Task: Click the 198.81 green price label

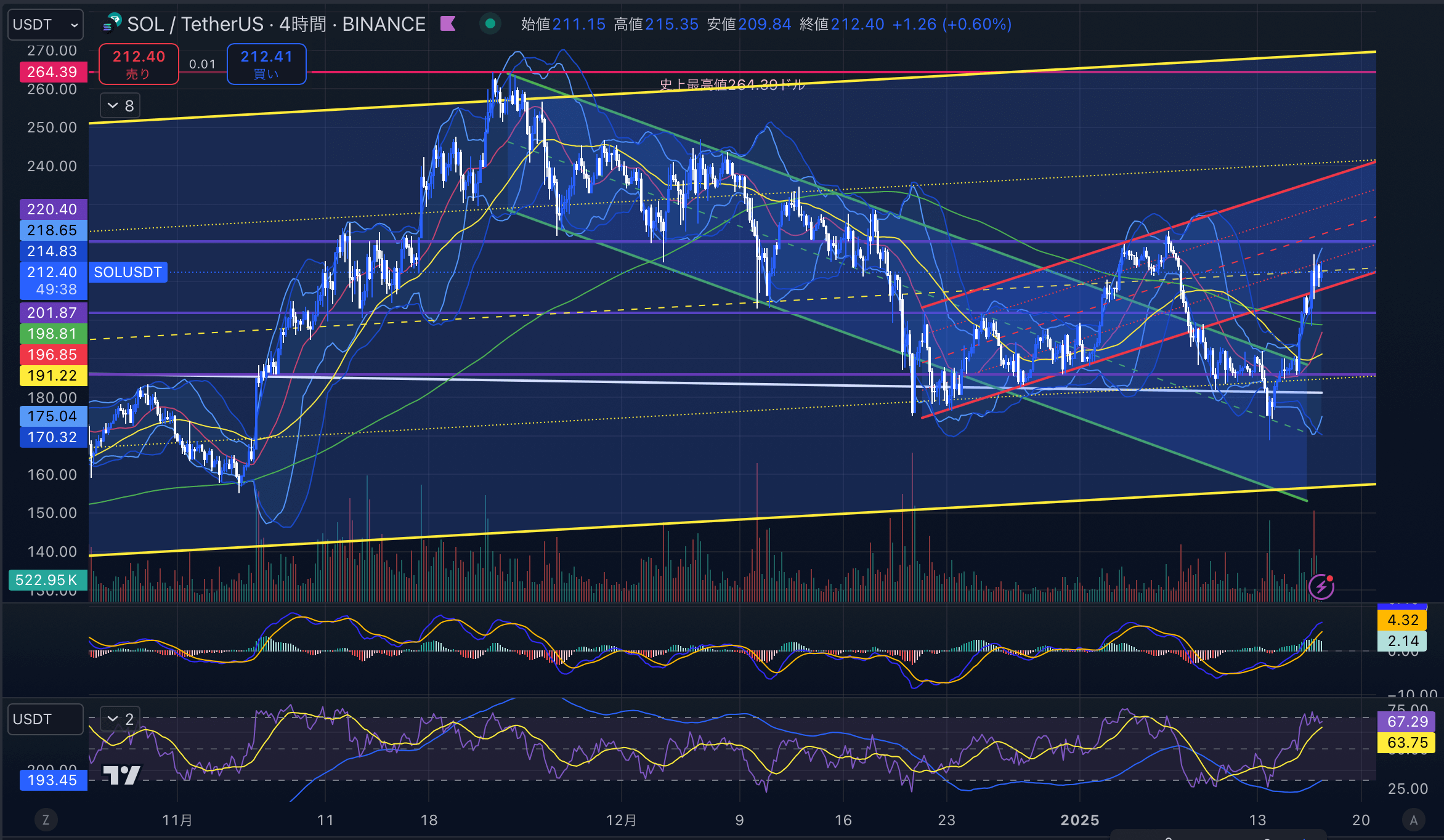Action: [53, 334]
